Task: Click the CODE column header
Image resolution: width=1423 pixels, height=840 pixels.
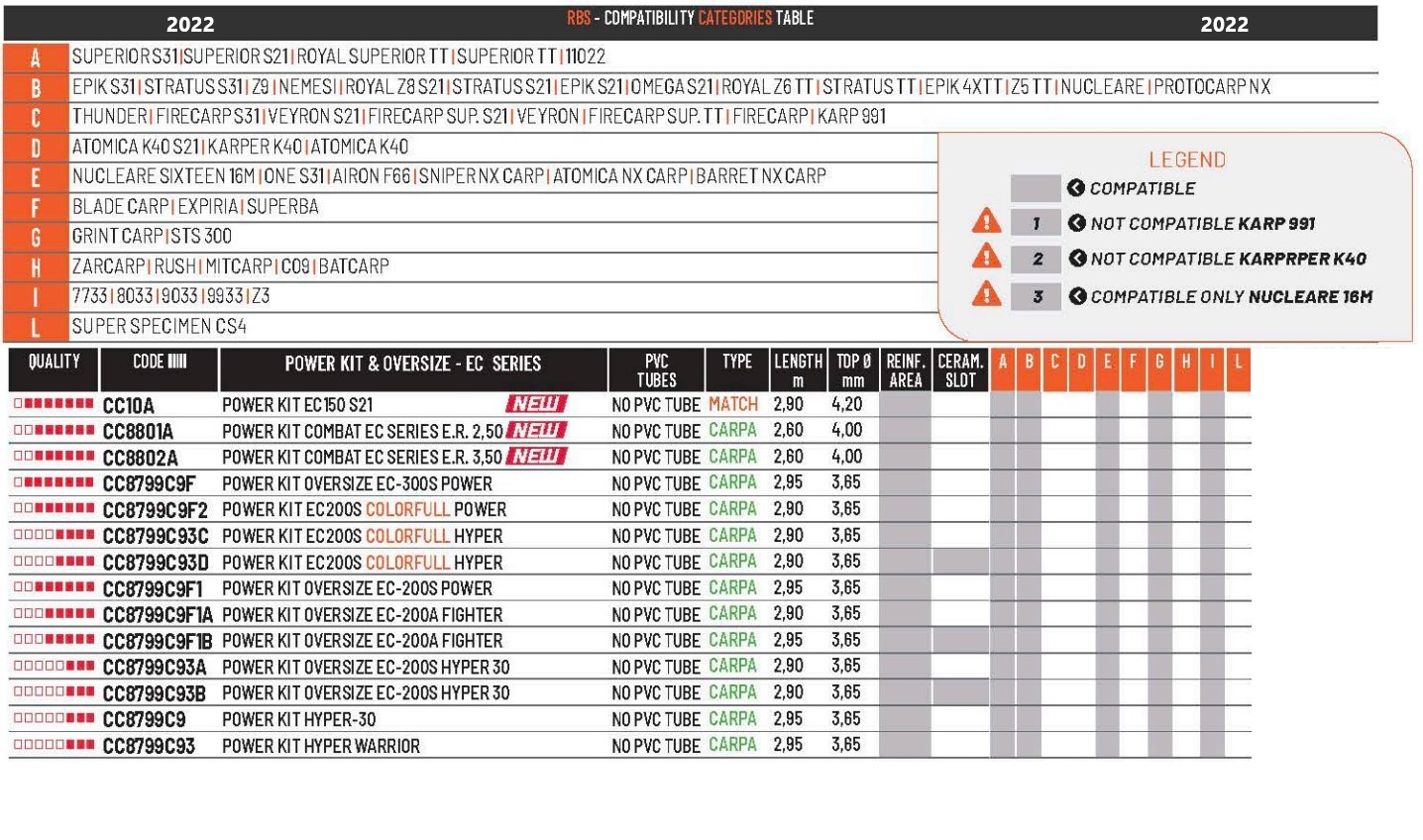Action: [x=160, y=368]
